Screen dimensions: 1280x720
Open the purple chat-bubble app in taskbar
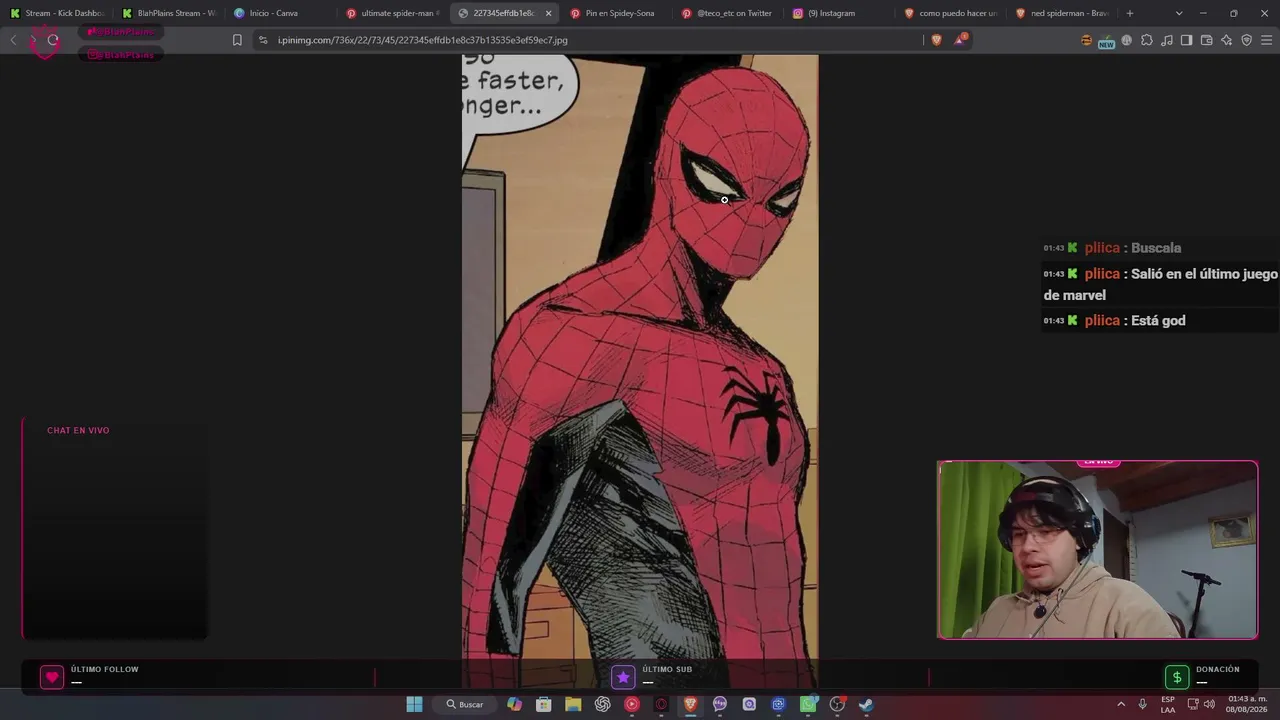click(x=720, y=704)
